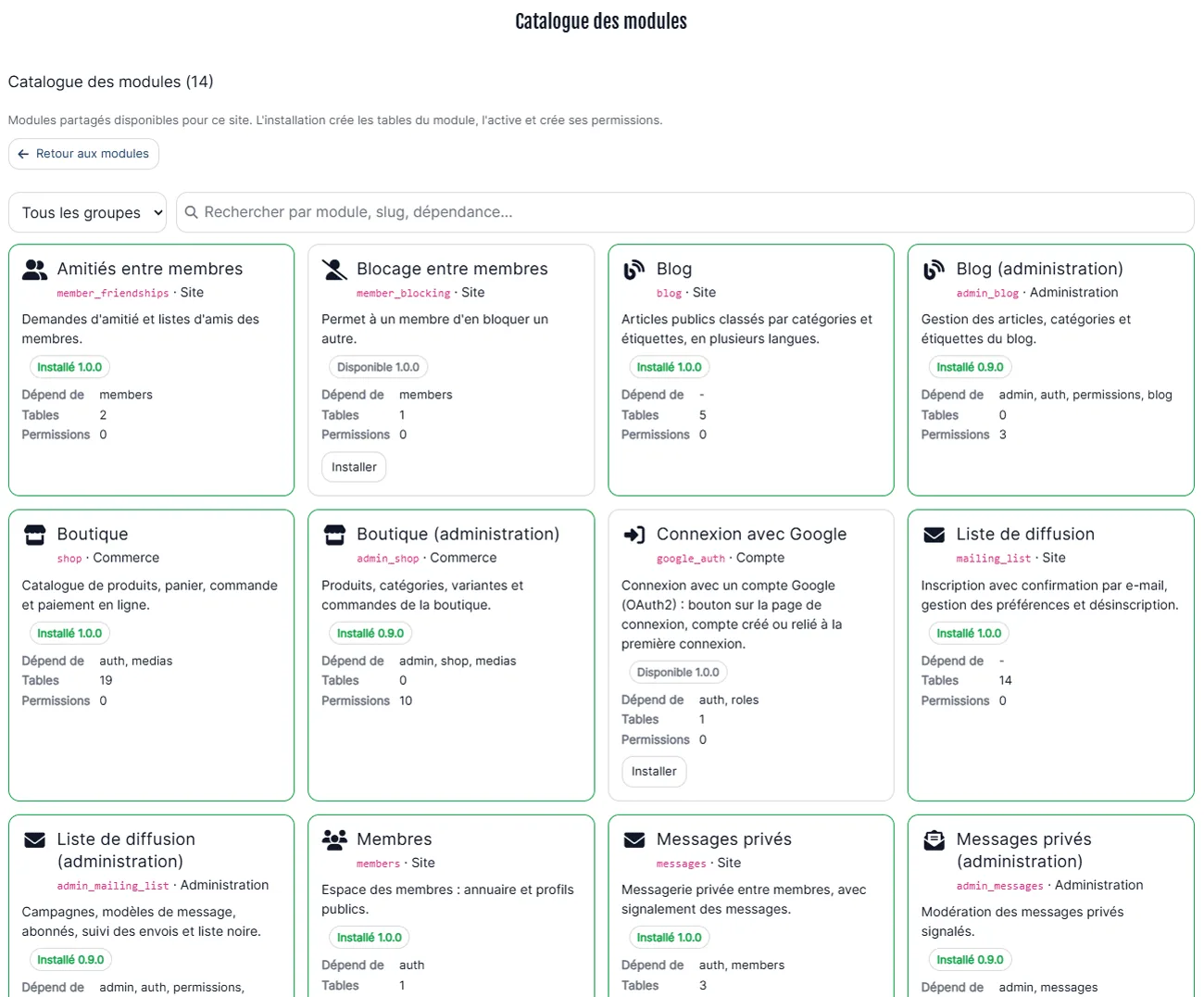Click the Installé 0.9.0 badge on Messages privés (administration)
This screenshot has height=997, width=1204.
(970, 959)
